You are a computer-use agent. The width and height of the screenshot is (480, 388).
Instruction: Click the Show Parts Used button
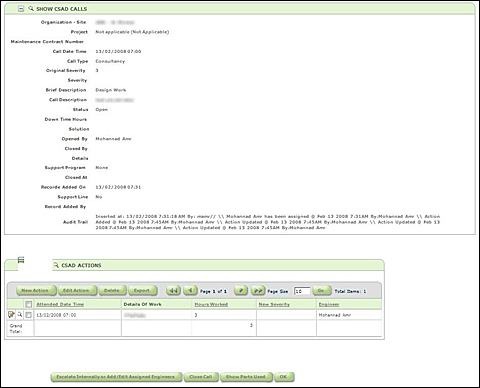point(246,377)
